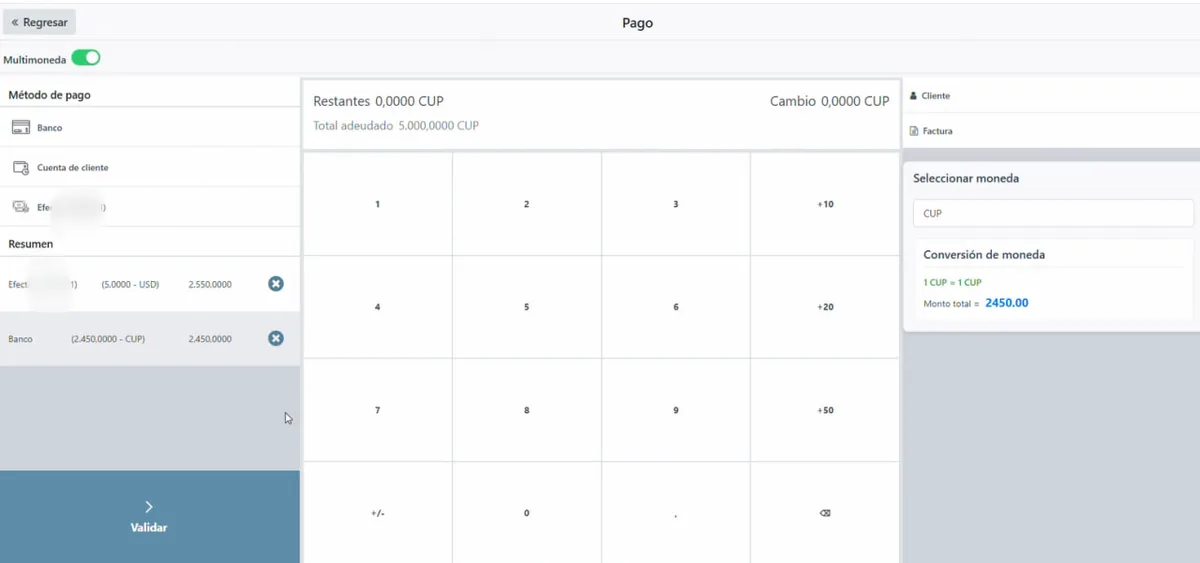Tap numpad key 3
This screenshot has width=1200, height=563.
[676, 204]
